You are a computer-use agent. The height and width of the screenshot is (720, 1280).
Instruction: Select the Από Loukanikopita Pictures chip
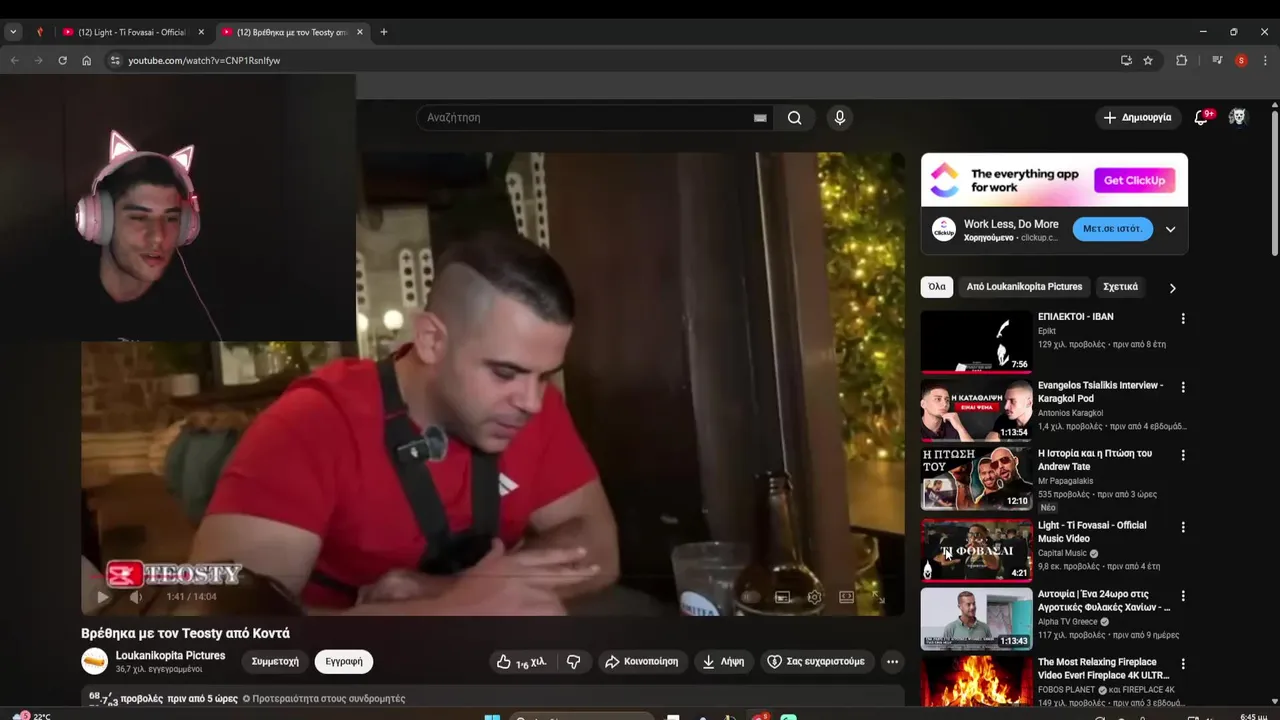click(x=1024, y=287)
